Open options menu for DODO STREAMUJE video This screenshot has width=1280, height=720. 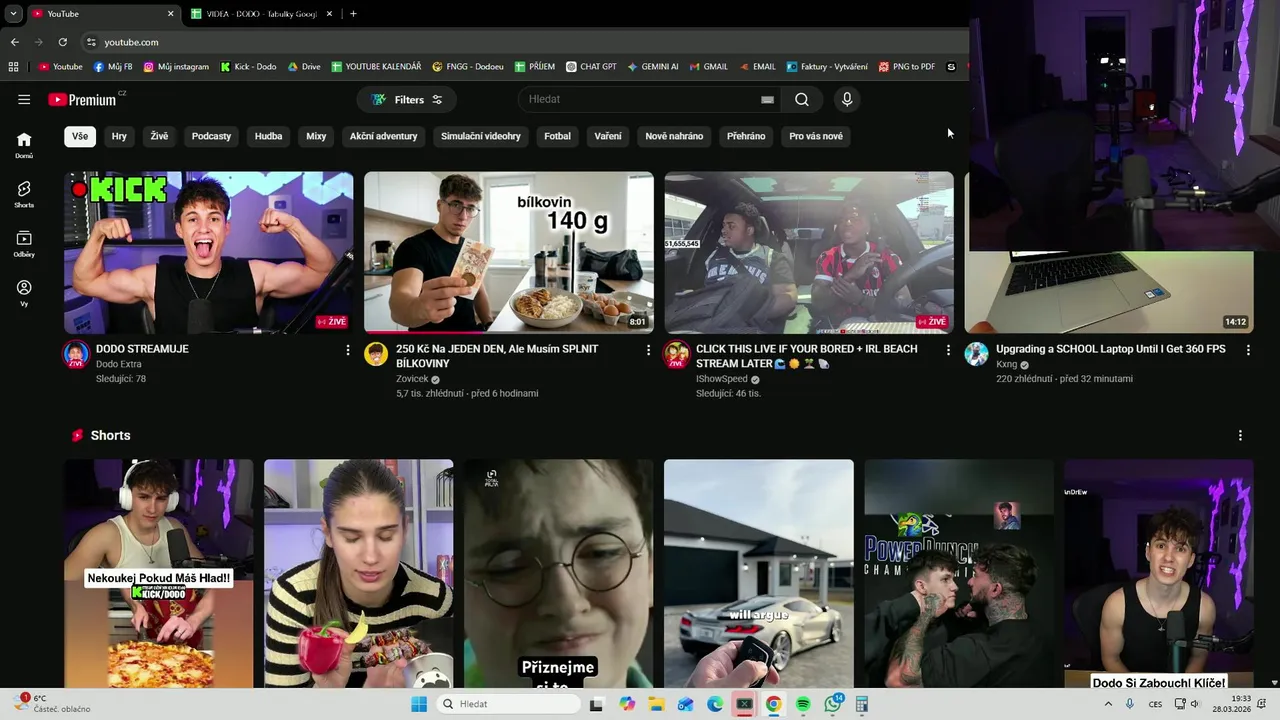[x=348, y=350]
